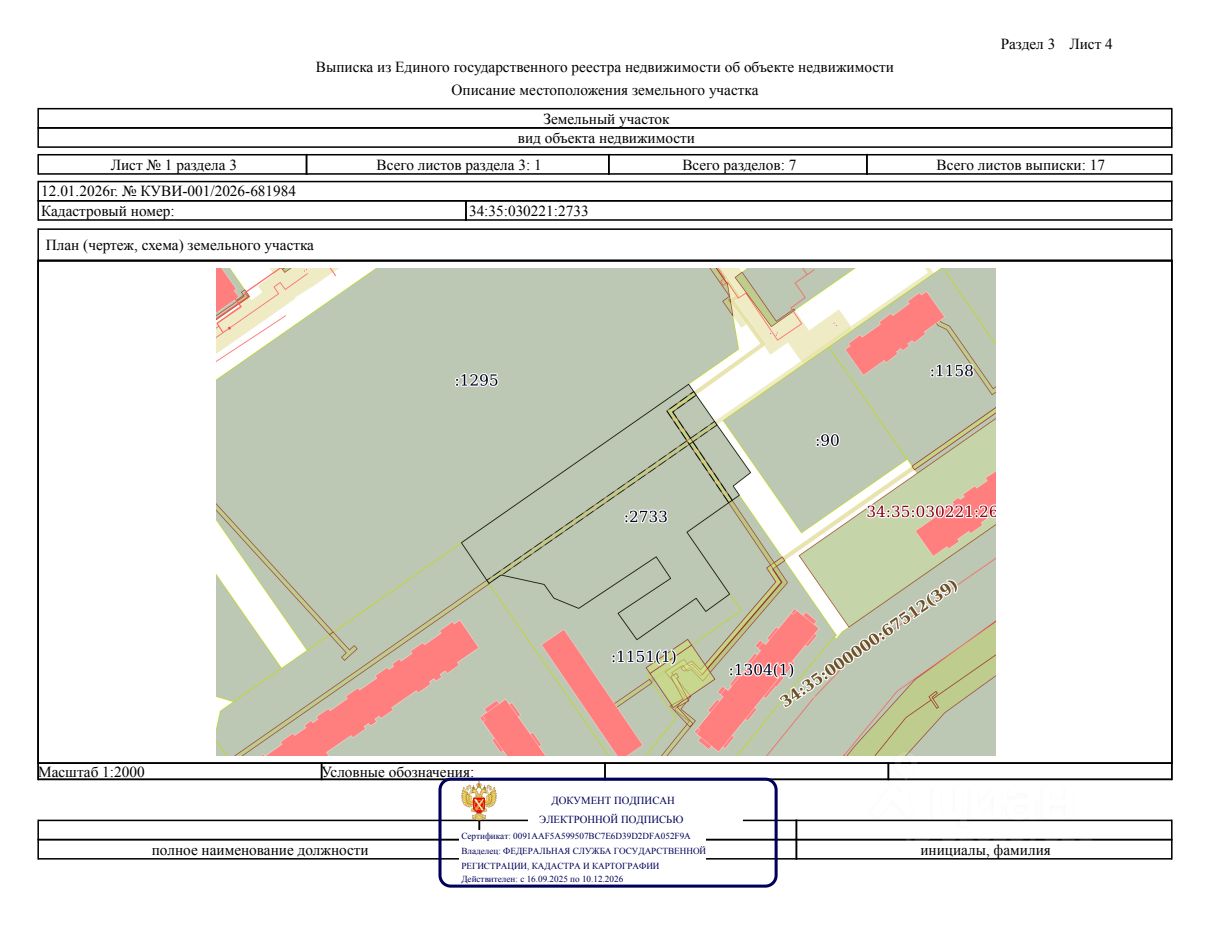
Task: Click the 'вид объекта недвижимости' row
Action: click(605, 138)
